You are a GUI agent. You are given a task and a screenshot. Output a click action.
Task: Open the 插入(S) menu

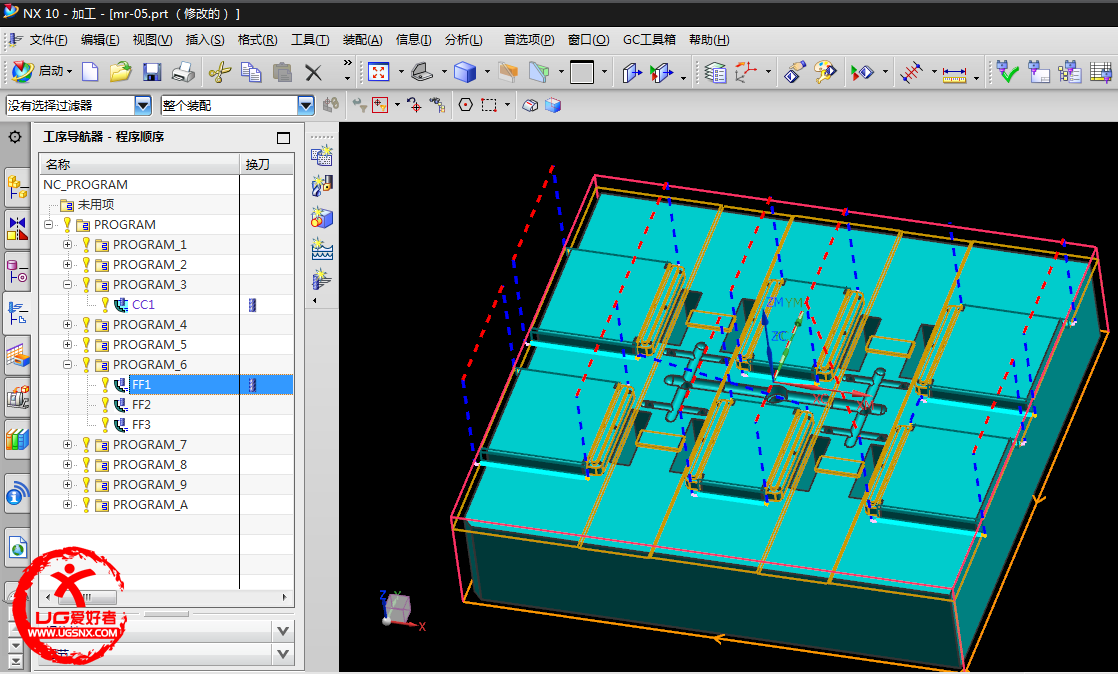(x=205, y=40)
